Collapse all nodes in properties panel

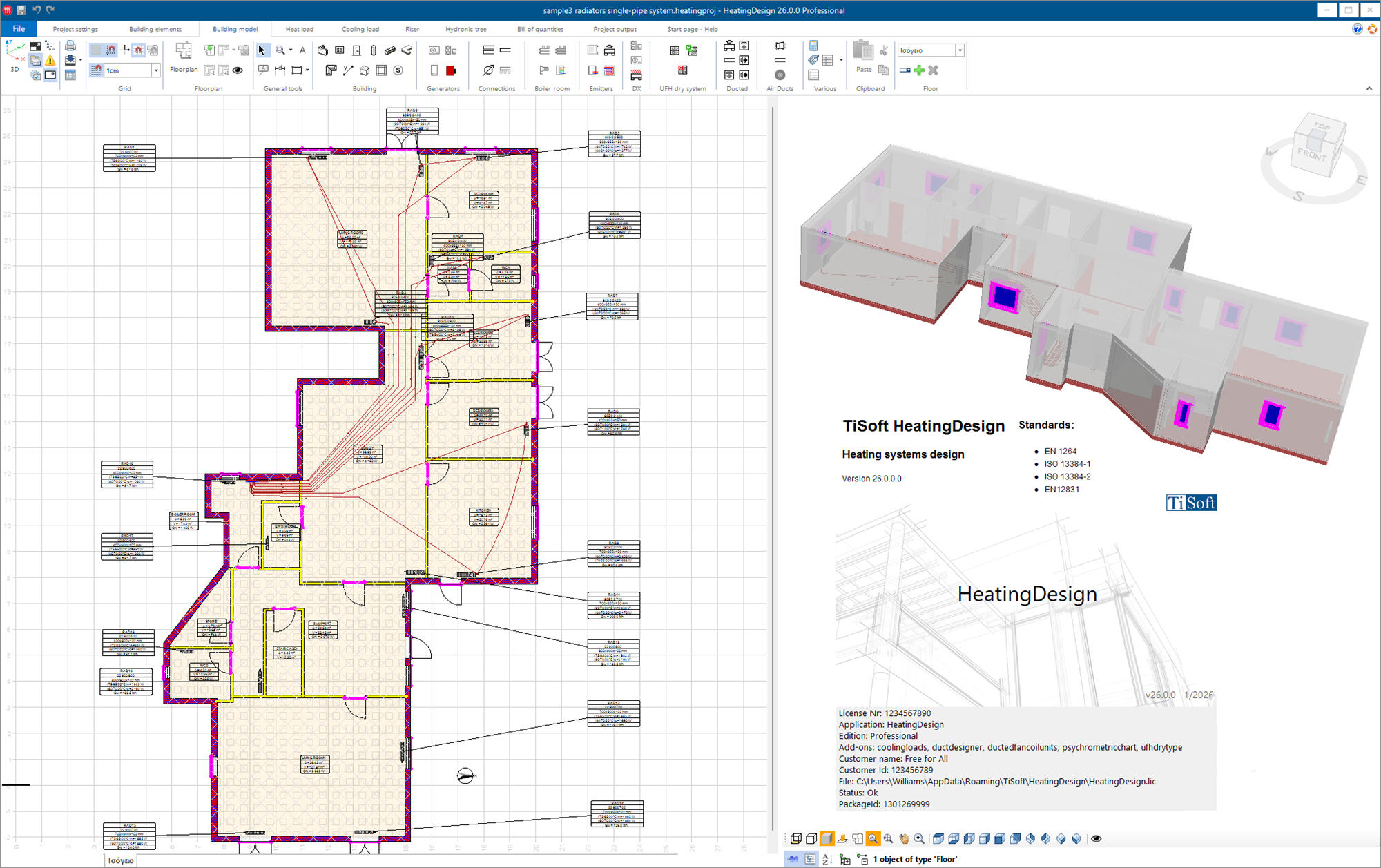click(863, 859)
